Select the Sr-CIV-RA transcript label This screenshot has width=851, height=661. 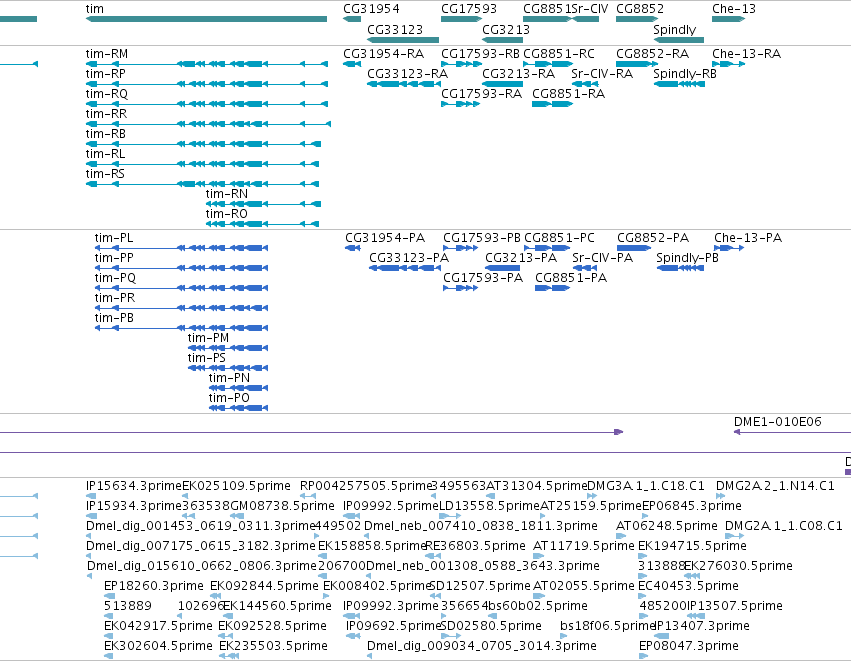[x=602, y=74]
